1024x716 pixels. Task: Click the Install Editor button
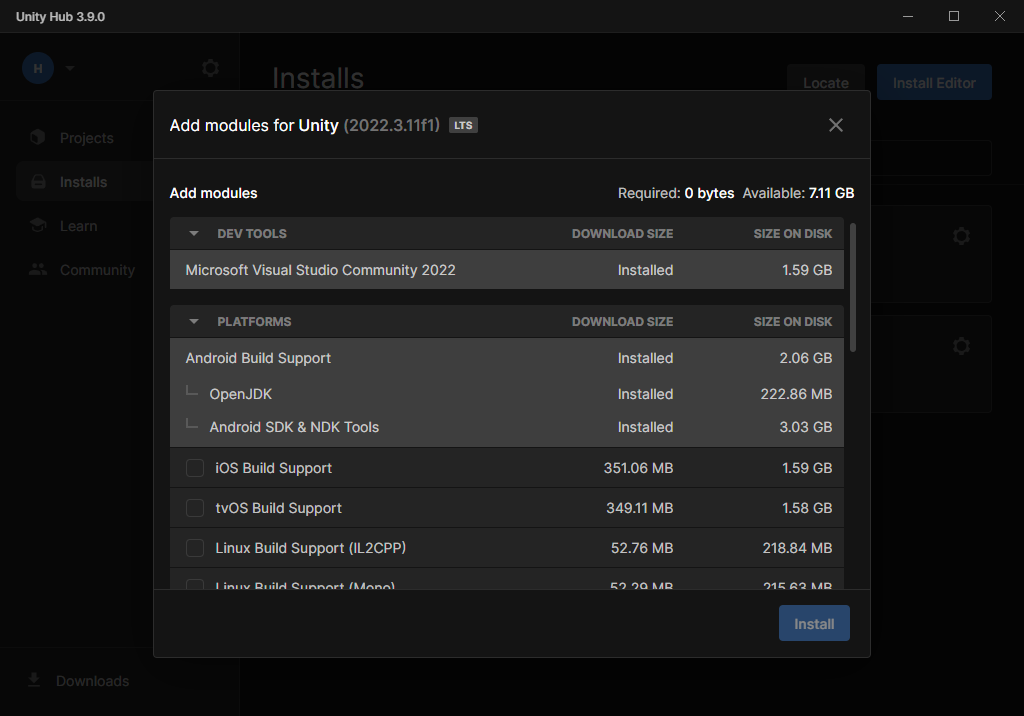(934, 83)
